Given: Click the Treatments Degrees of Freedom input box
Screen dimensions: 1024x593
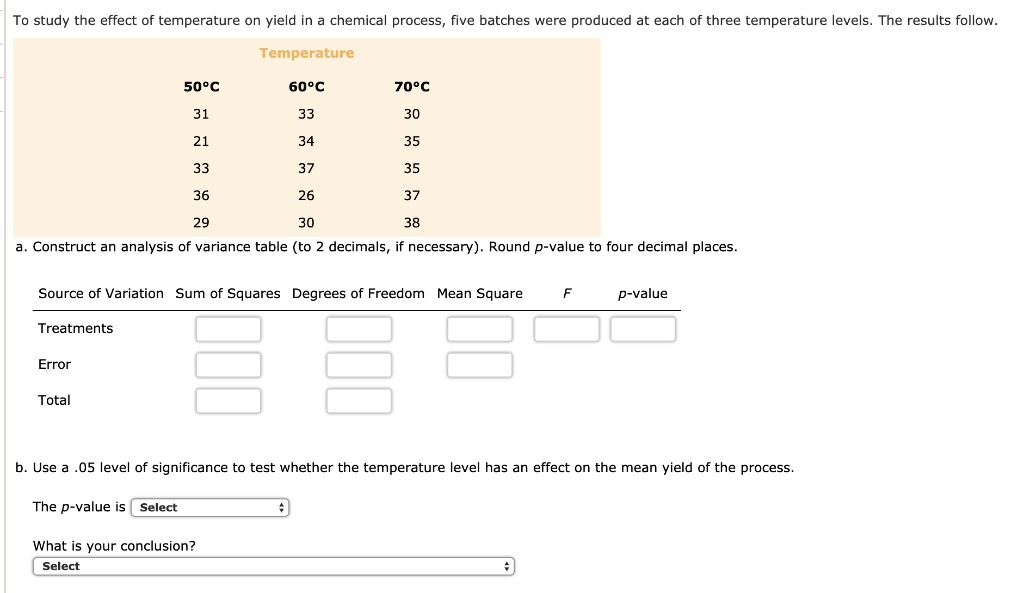Looking at the screenshot, I should tap(359, 328).
